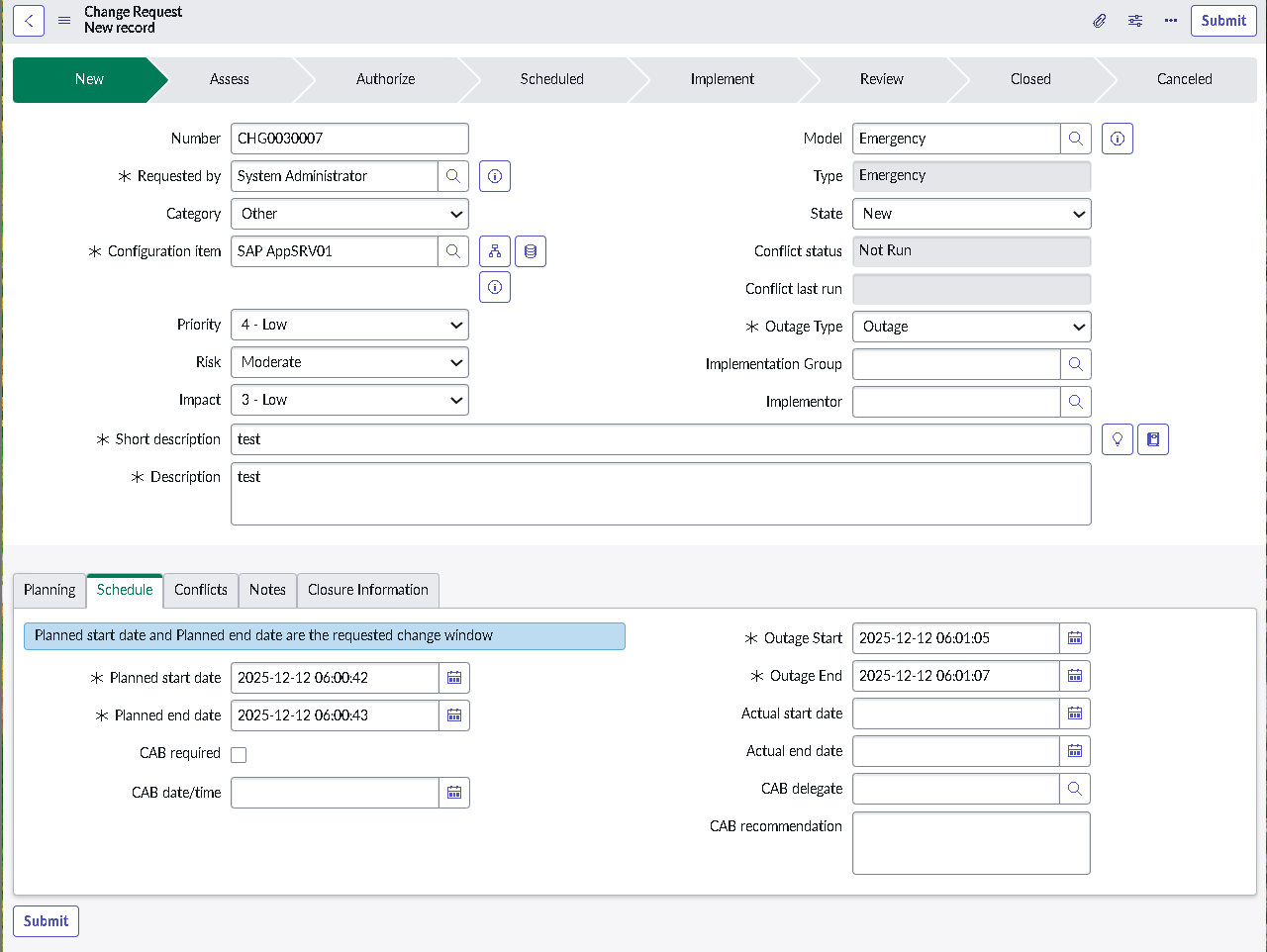Open the calendar picker for Planned start date
The width and height of the screenshot is (1267, 952).
[x=454, y=678]
